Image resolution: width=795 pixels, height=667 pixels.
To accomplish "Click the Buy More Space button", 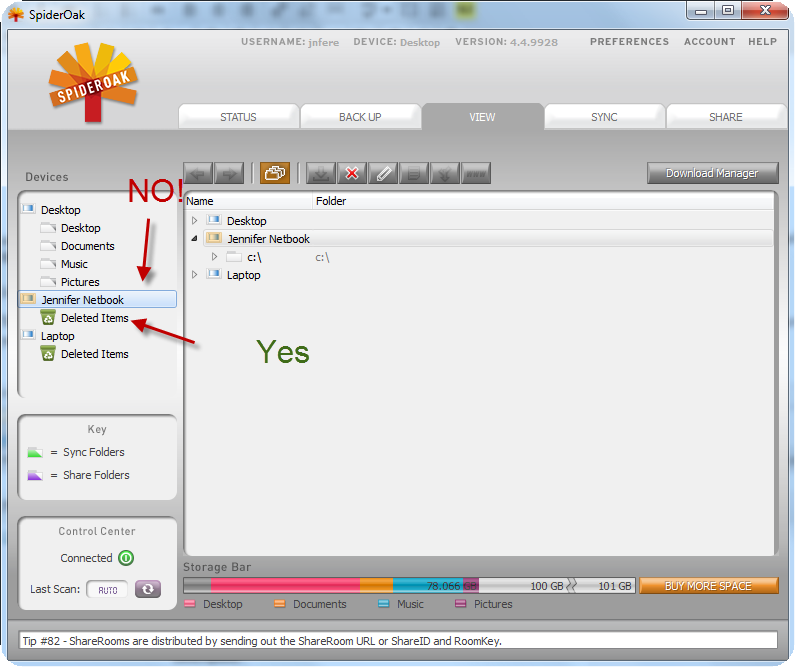I will coord(708,586).
